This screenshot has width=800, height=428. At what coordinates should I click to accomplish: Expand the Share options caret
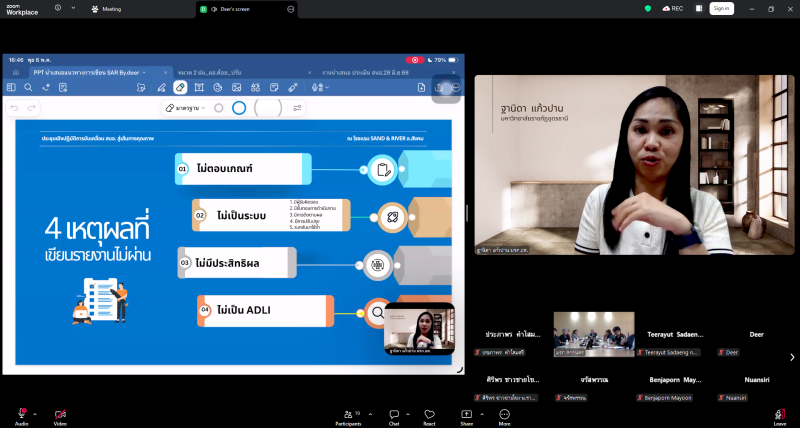pos(482,414)
